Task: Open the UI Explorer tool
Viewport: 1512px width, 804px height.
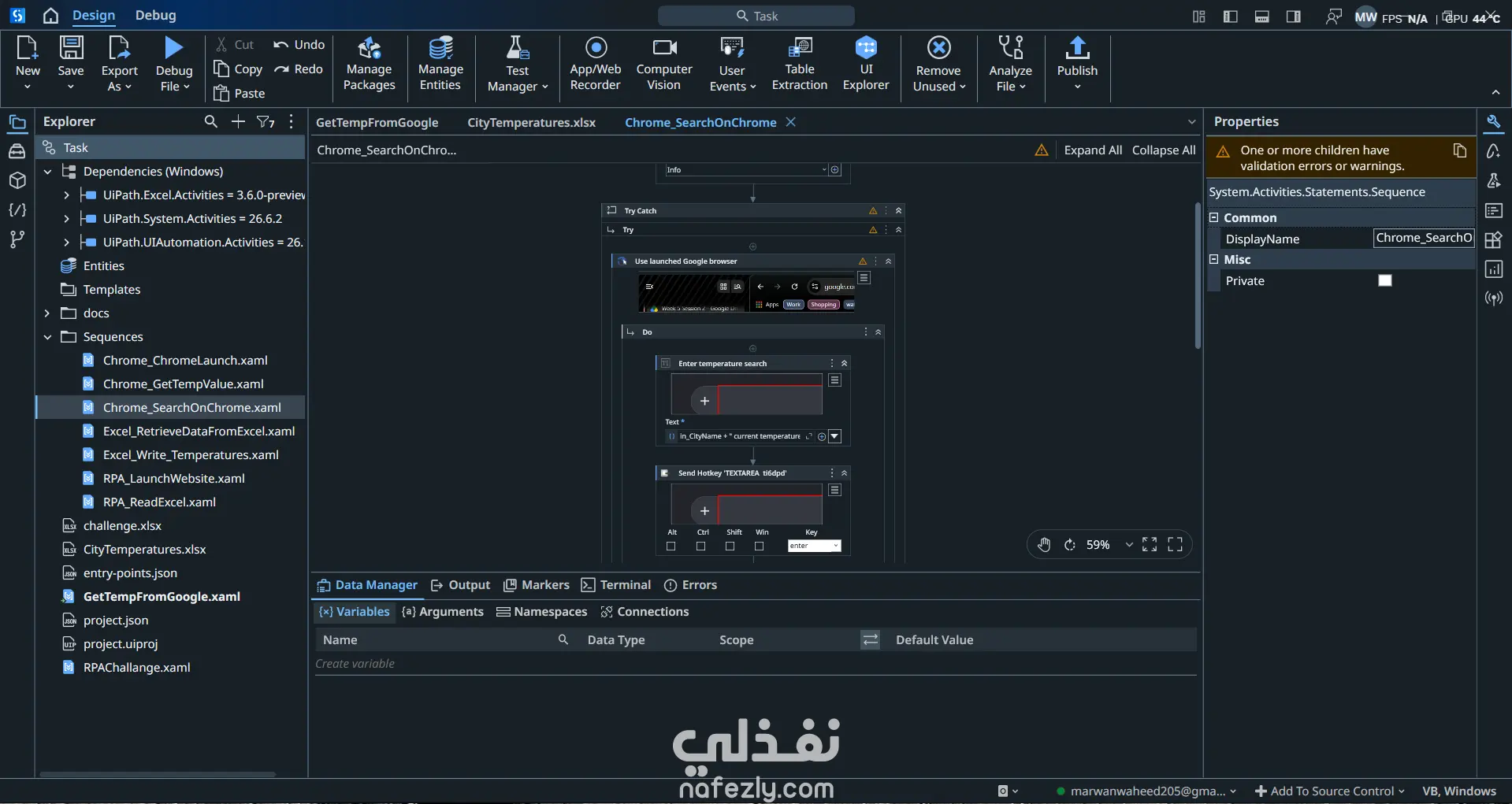Action: 866,65
